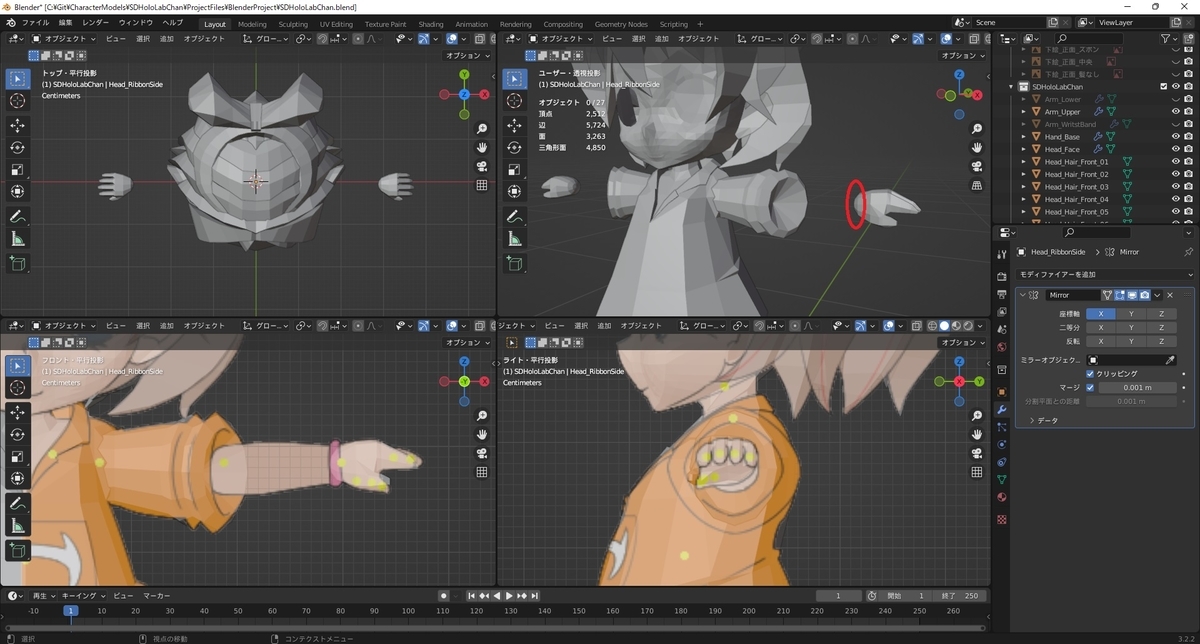Viewport: 1200px width, 644px height.
Task: Switch to the Sculpting workspace tab
Action: click(293, 24)
